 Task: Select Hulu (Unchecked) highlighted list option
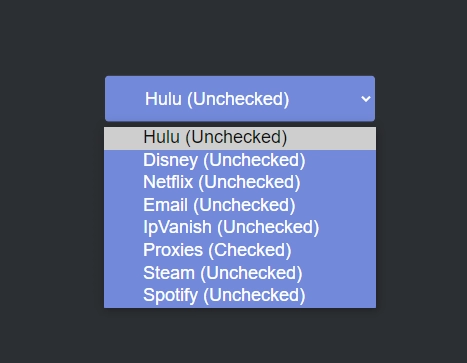click(240, 138)
